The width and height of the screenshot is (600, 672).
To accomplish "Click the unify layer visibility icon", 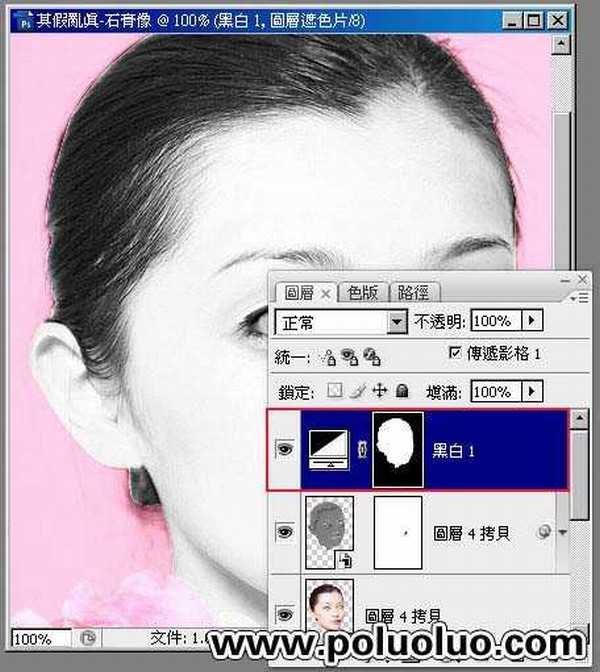I will 349,355.
